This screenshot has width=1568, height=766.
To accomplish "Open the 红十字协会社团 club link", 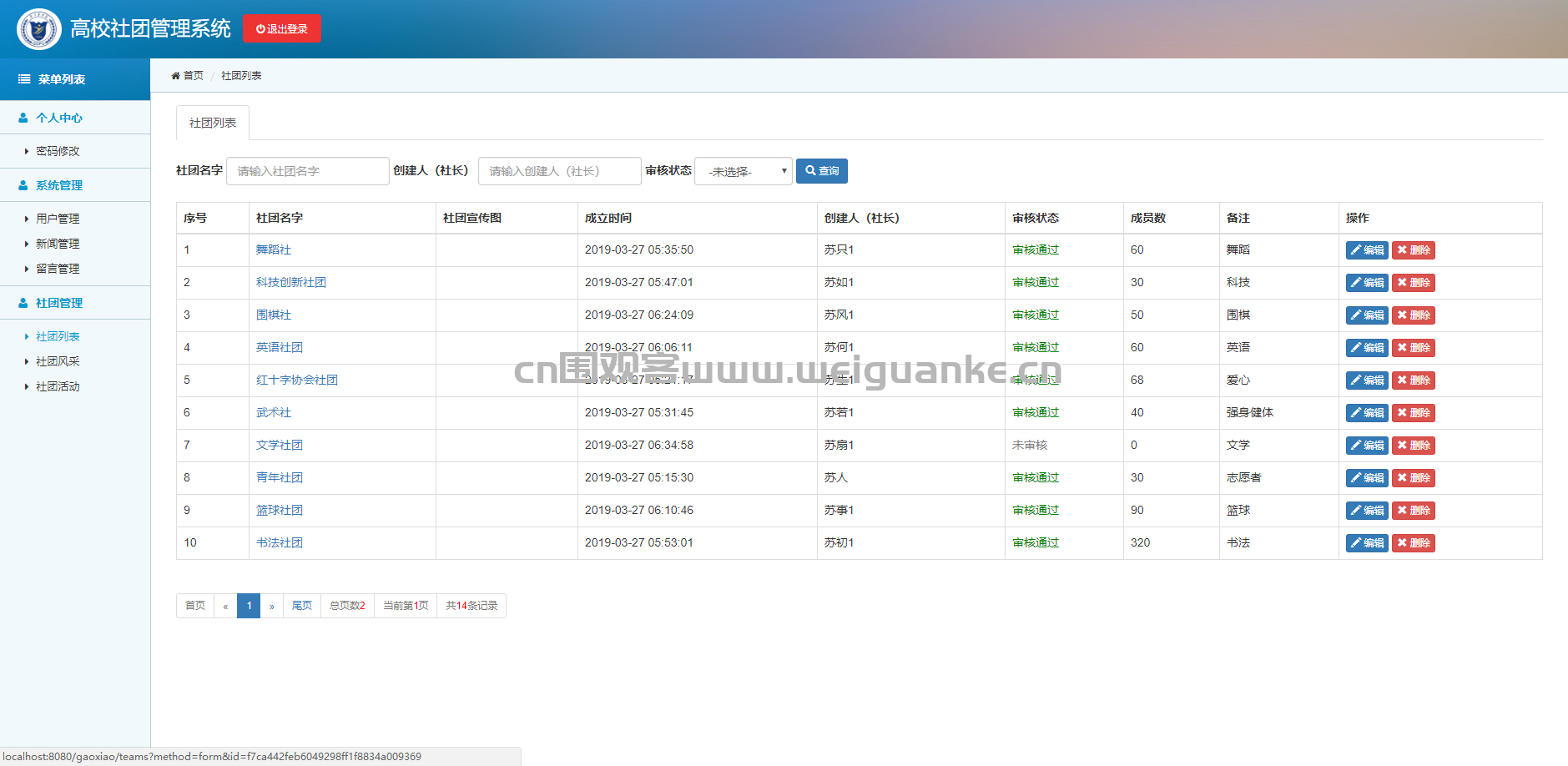I will (x=297, y=380).
